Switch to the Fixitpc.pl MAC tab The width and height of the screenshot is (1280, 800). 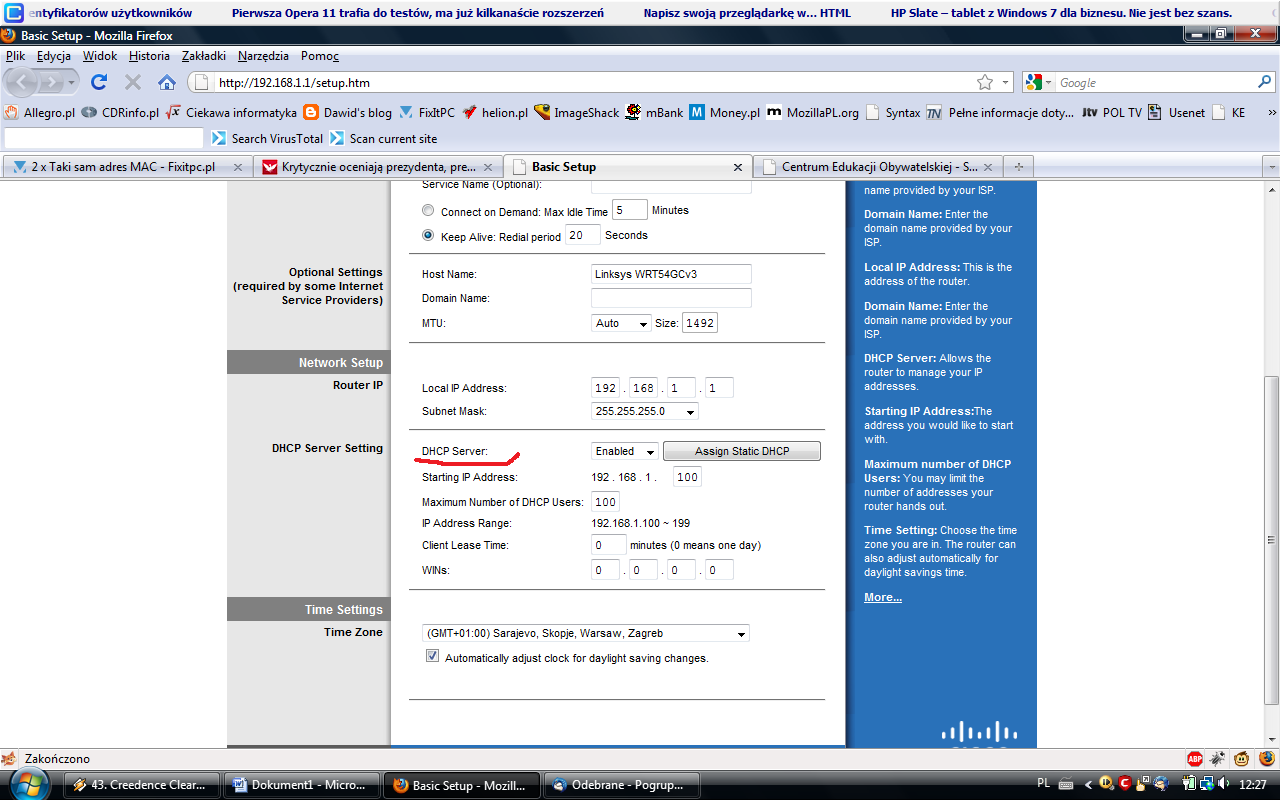[126, 167]
